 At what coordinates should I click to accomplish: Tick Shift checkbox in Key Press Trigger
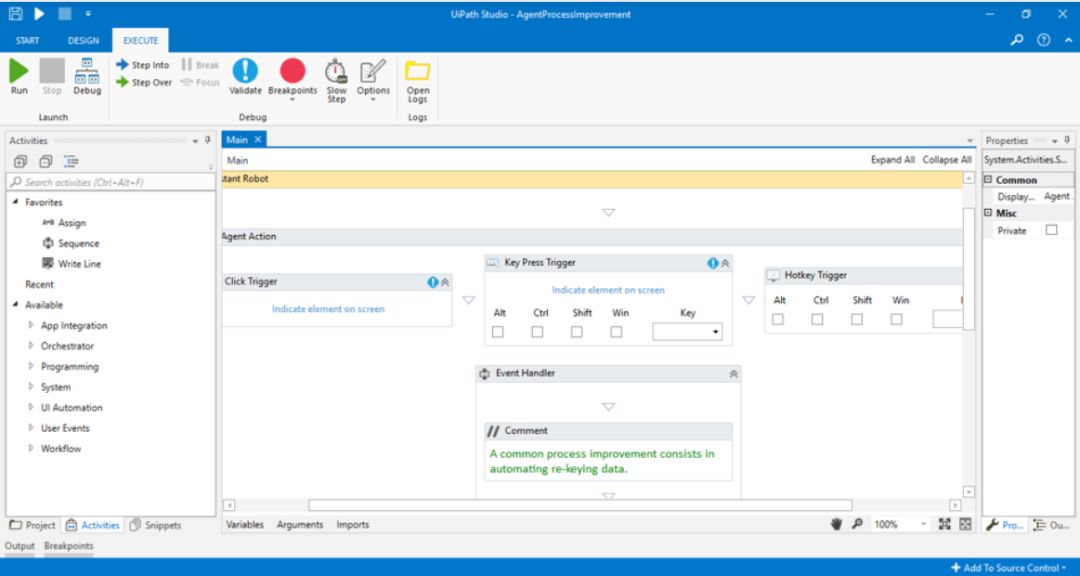point(577,332)
